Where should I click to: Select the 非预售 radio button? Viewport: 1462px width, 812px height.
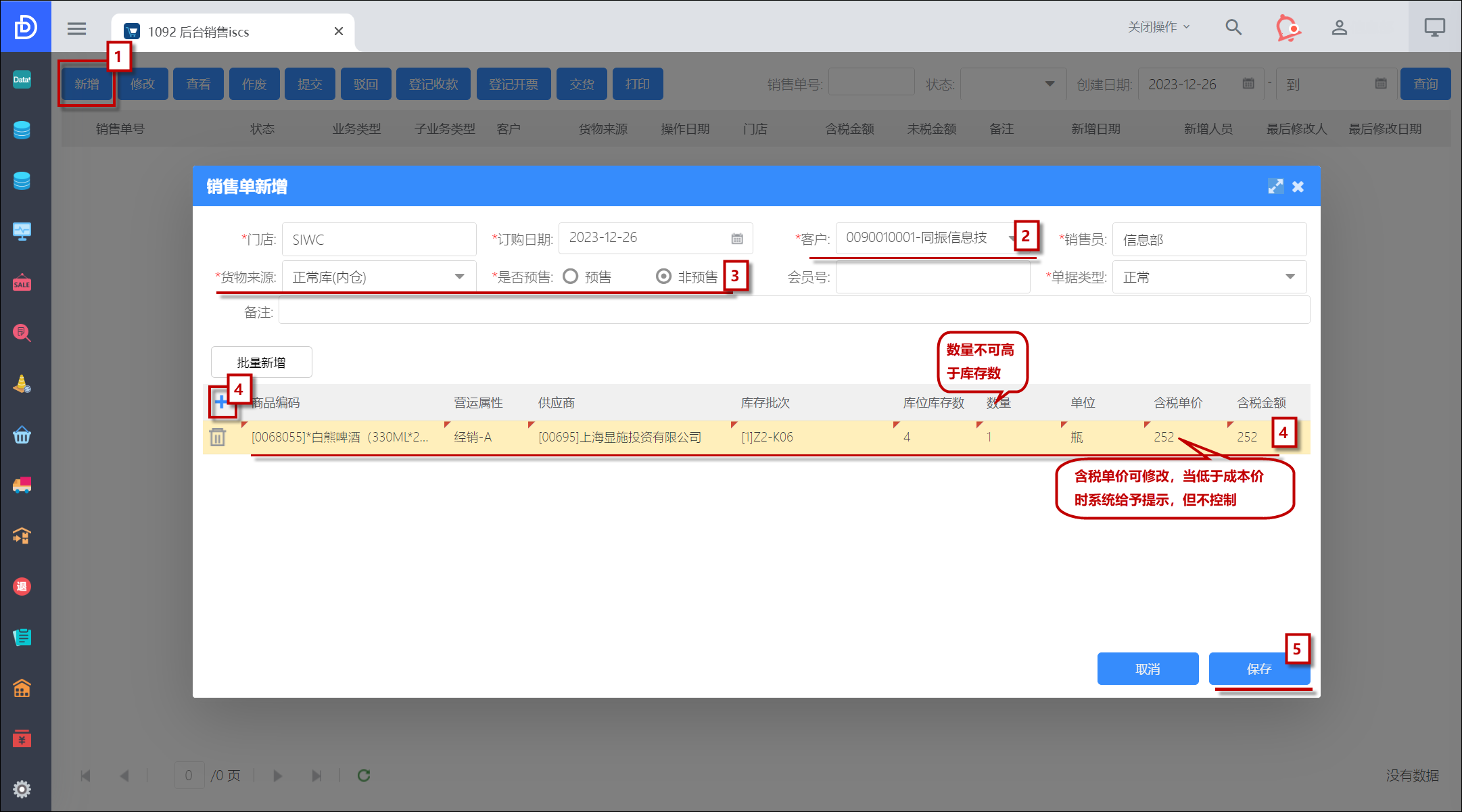(664, 276)
